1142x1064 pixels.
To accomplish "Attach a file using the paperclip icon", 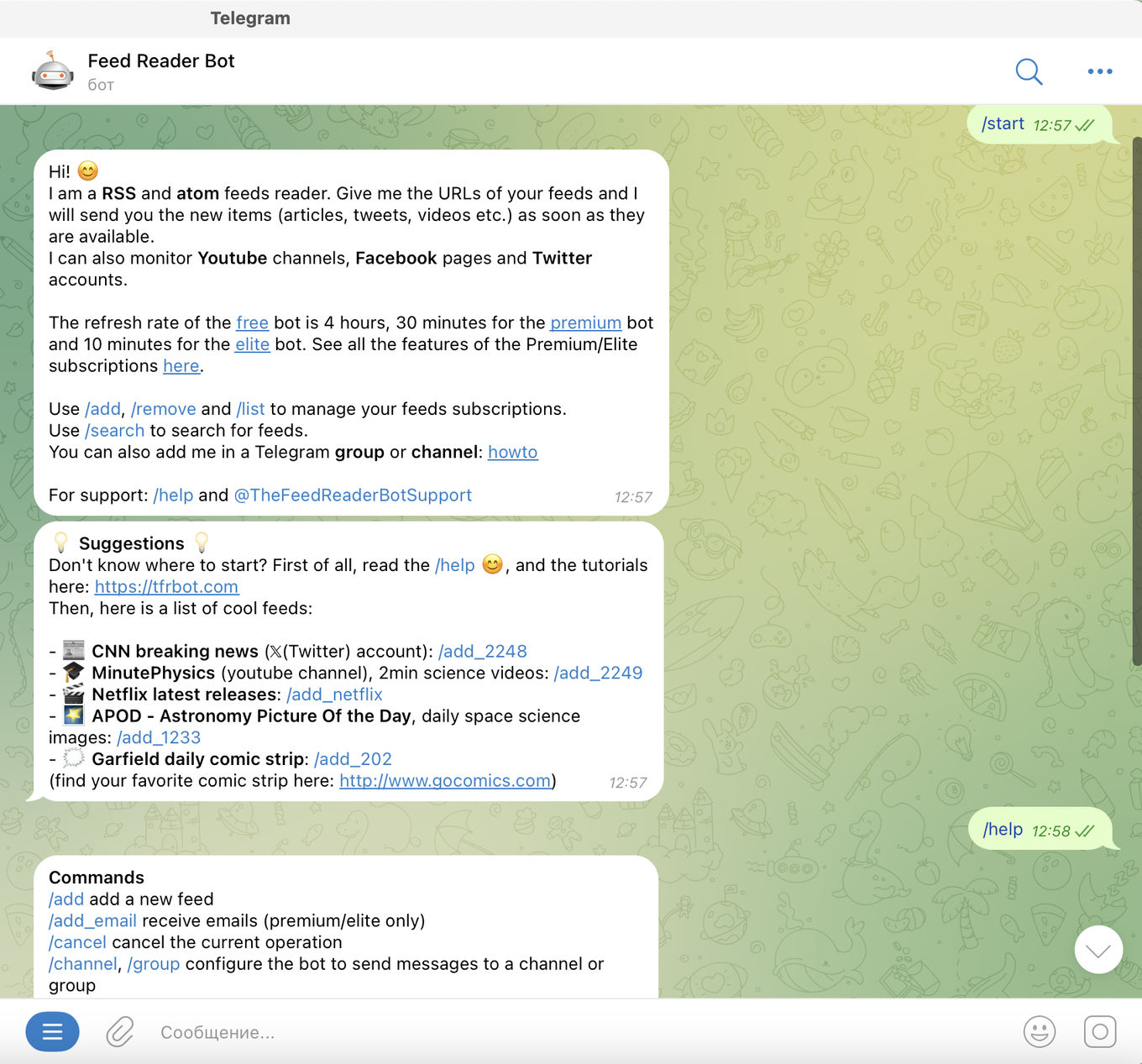I will [120, 1032].
